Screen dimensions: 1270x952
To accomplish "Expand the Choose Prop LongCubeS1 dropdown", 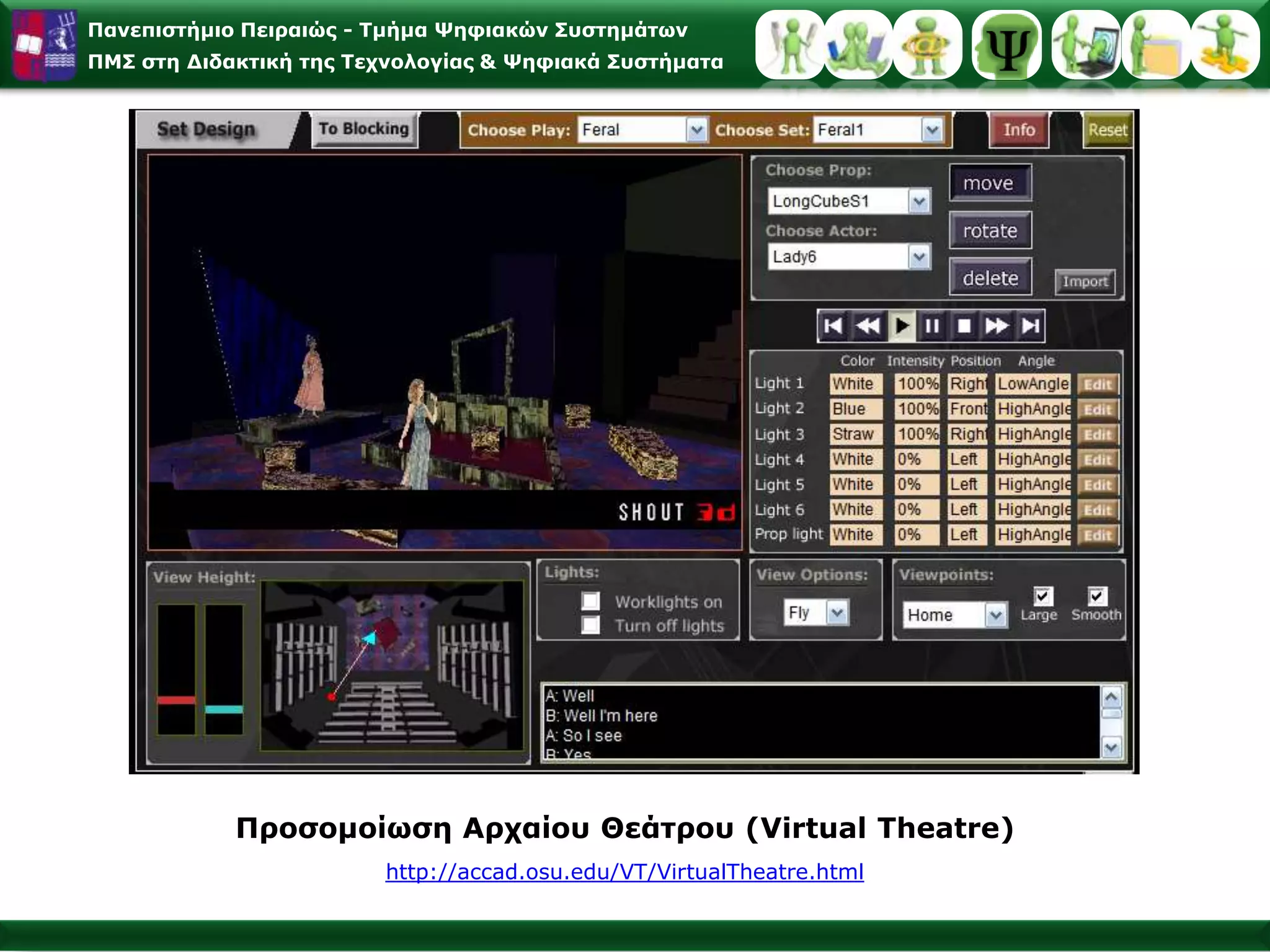I will click(x=919, y=201).
